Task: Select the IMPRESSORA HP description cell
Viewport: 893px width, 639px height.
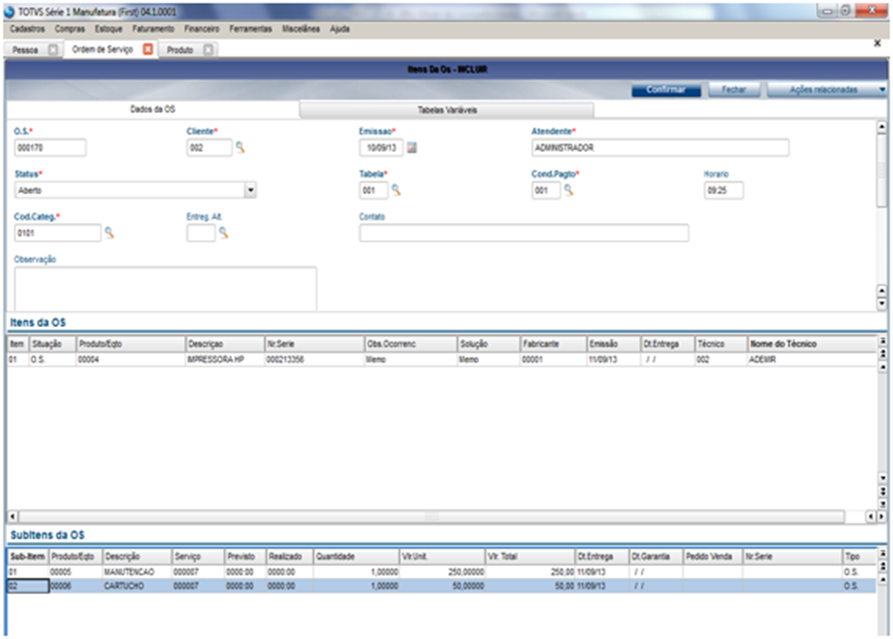Action: point(226,359)
